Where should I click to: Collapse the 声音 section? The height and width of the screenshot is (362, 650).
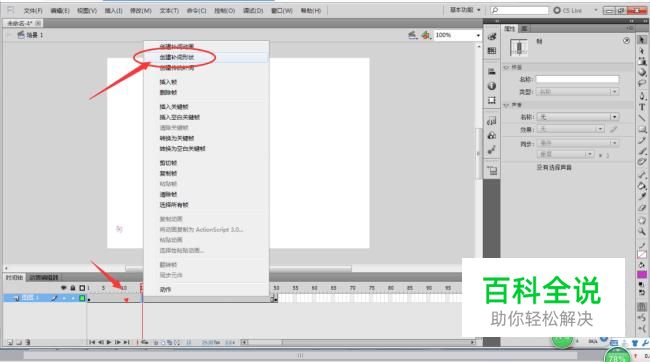507,105
